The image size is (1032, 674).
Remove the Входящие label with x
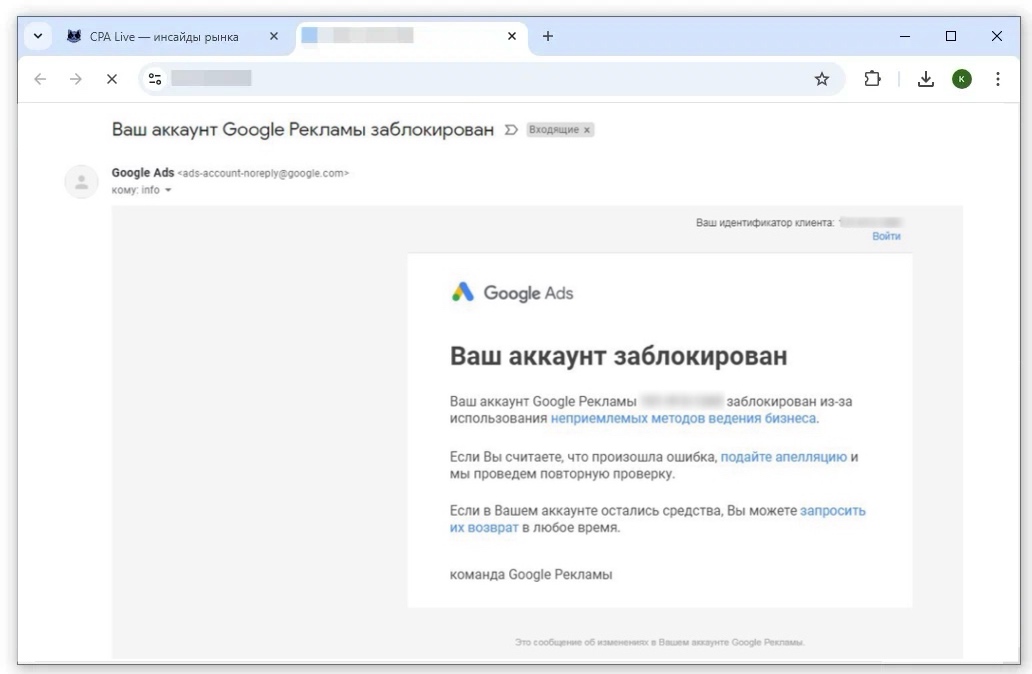tap(587, 130)
